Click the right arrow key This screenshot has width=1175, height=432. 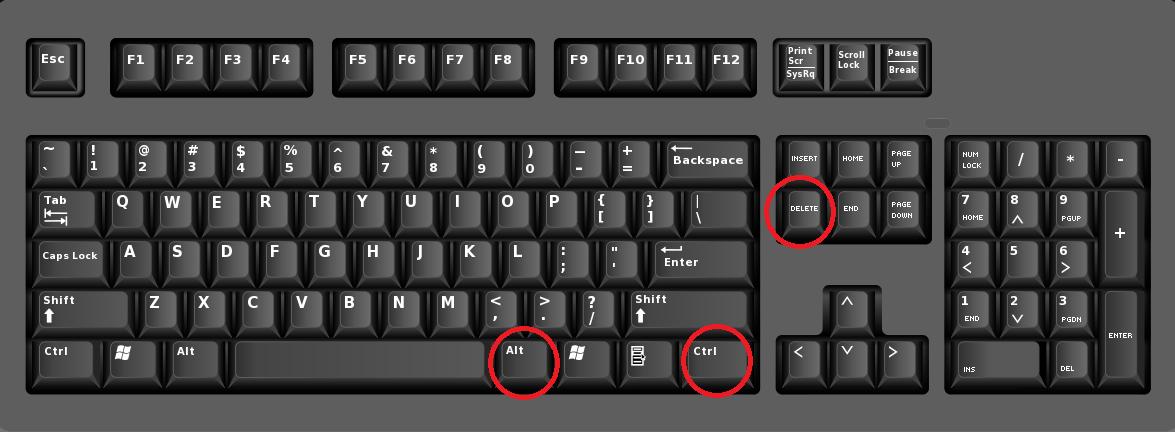[x=900, y=358]
